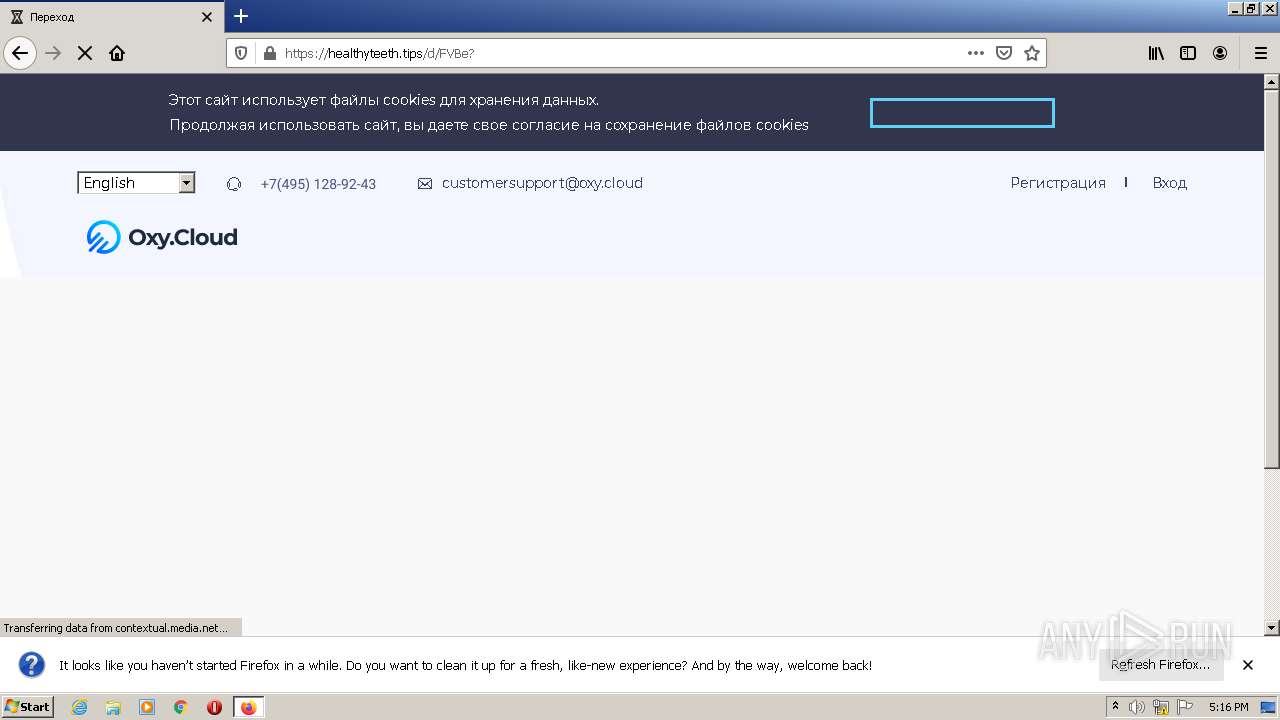Bookmark this page with star

coord(1032,53)
